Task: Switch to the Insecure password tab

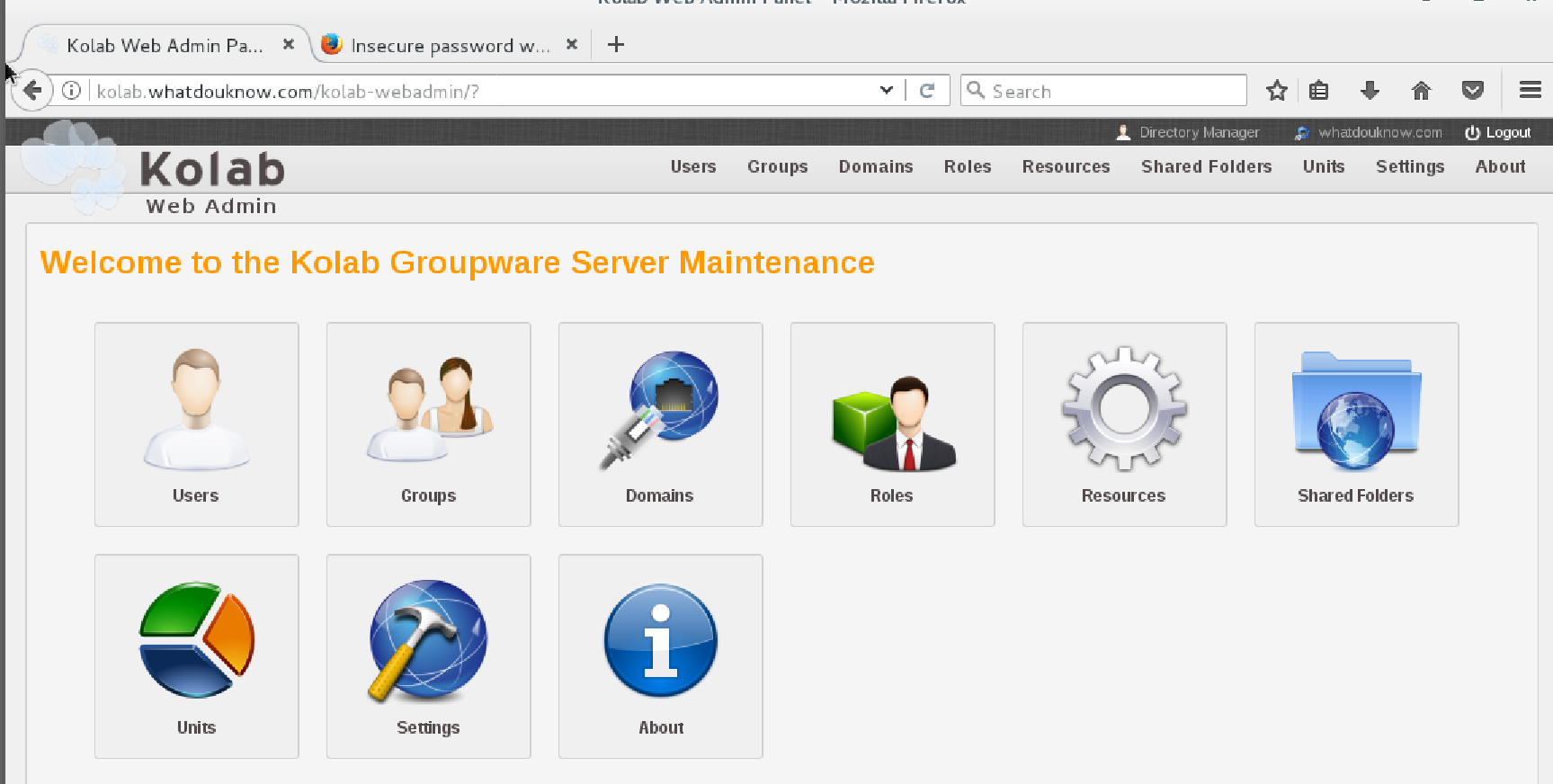Action: point(450,45)
